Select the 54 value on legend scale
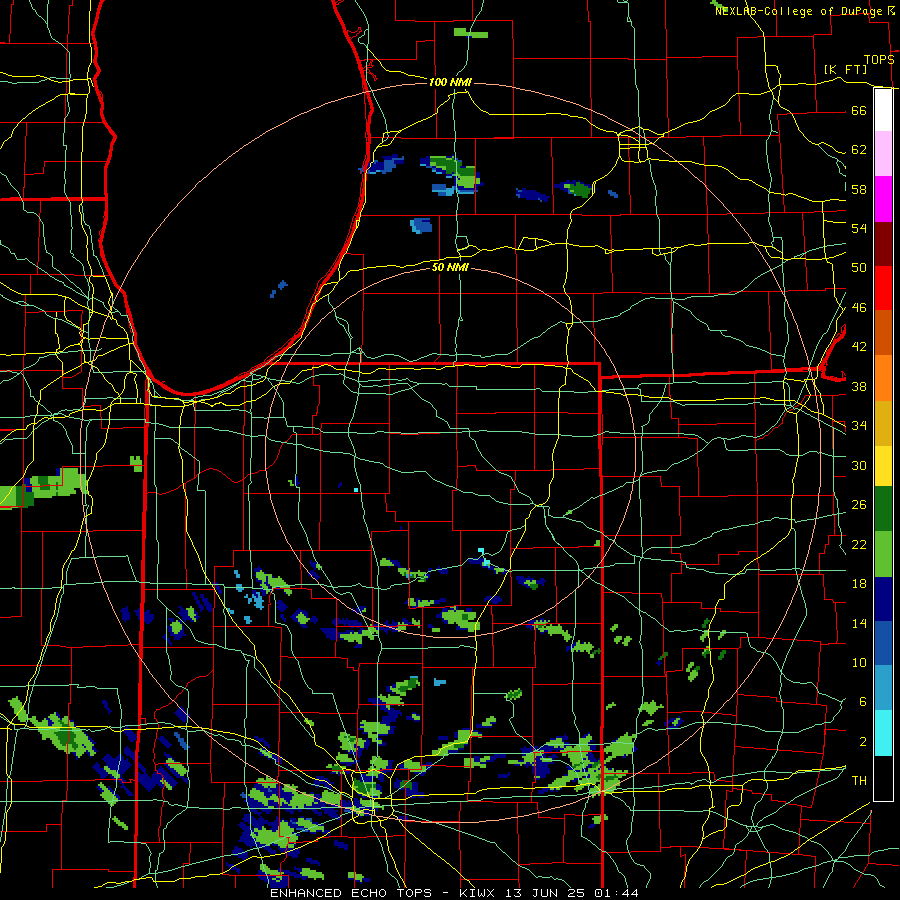900x900 pixels. point(859,228)
